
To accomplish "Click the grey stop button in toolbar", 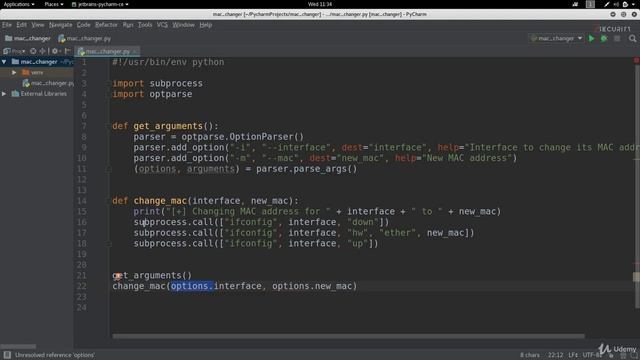I will 617,38.
